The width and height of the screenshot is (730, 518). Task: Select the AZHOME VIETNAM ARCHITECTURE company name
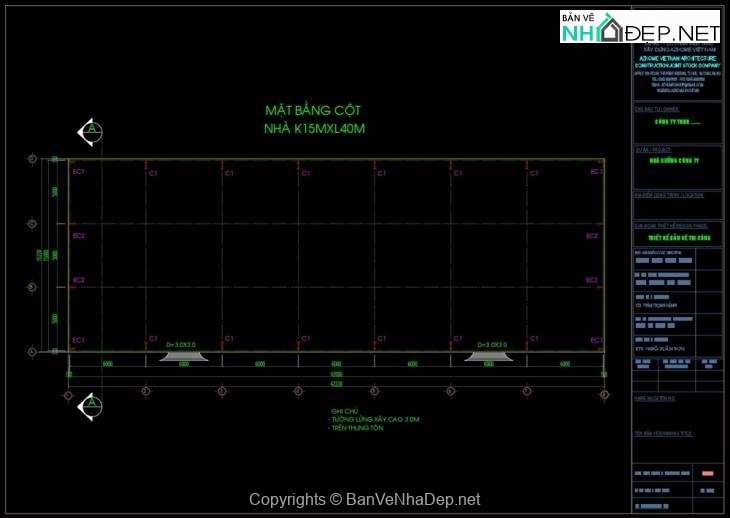(x=677, y=59)
